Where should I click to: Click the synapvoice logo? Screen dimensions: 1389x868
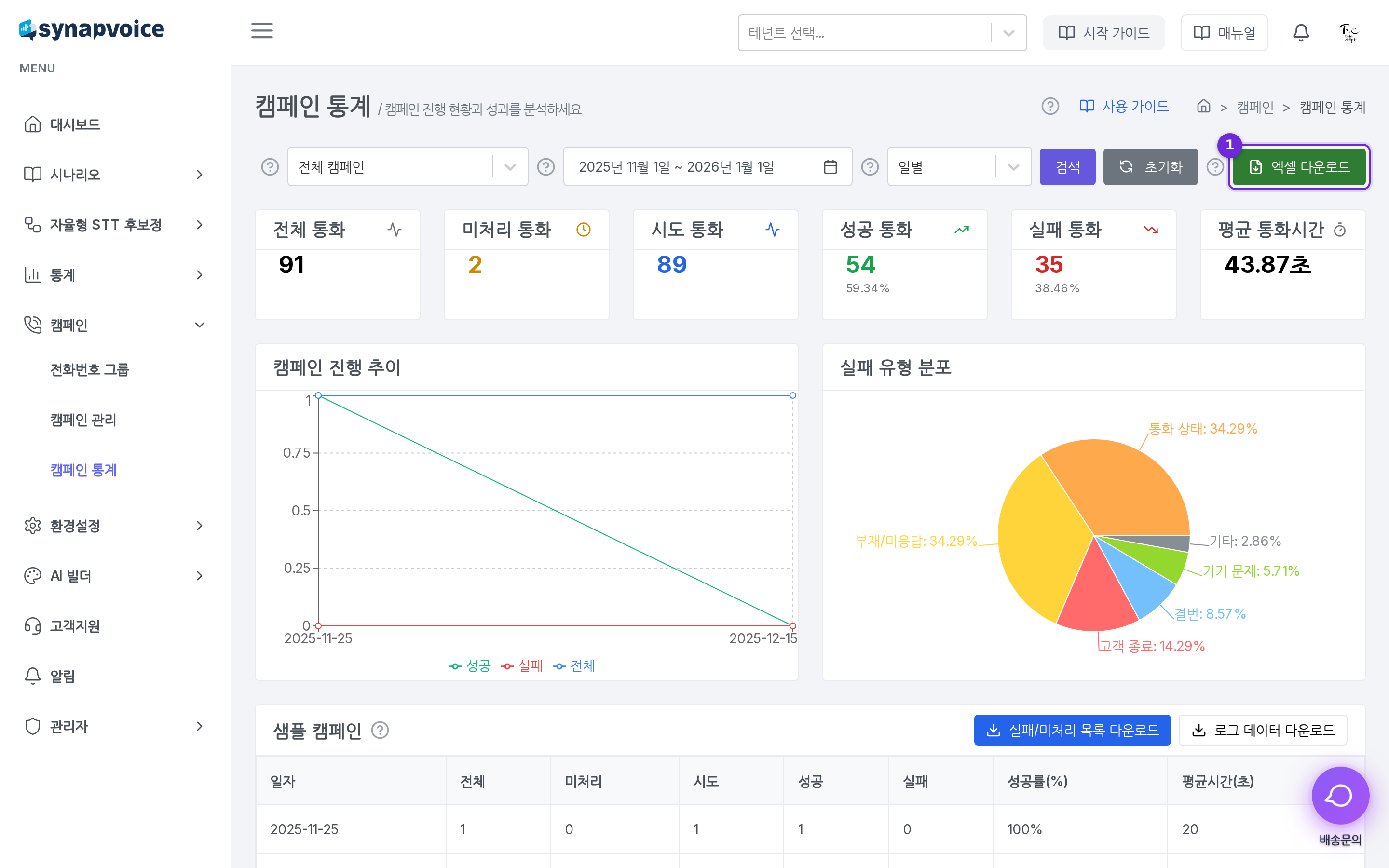[x=91, y=29]
